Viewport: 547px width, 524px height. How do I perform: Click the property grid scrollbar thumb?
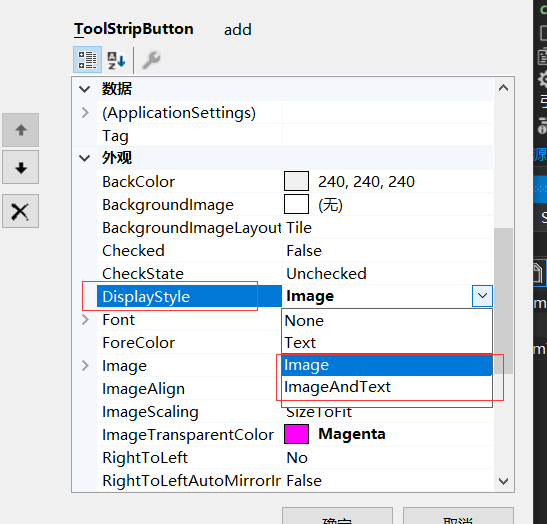tap(503, 301)
